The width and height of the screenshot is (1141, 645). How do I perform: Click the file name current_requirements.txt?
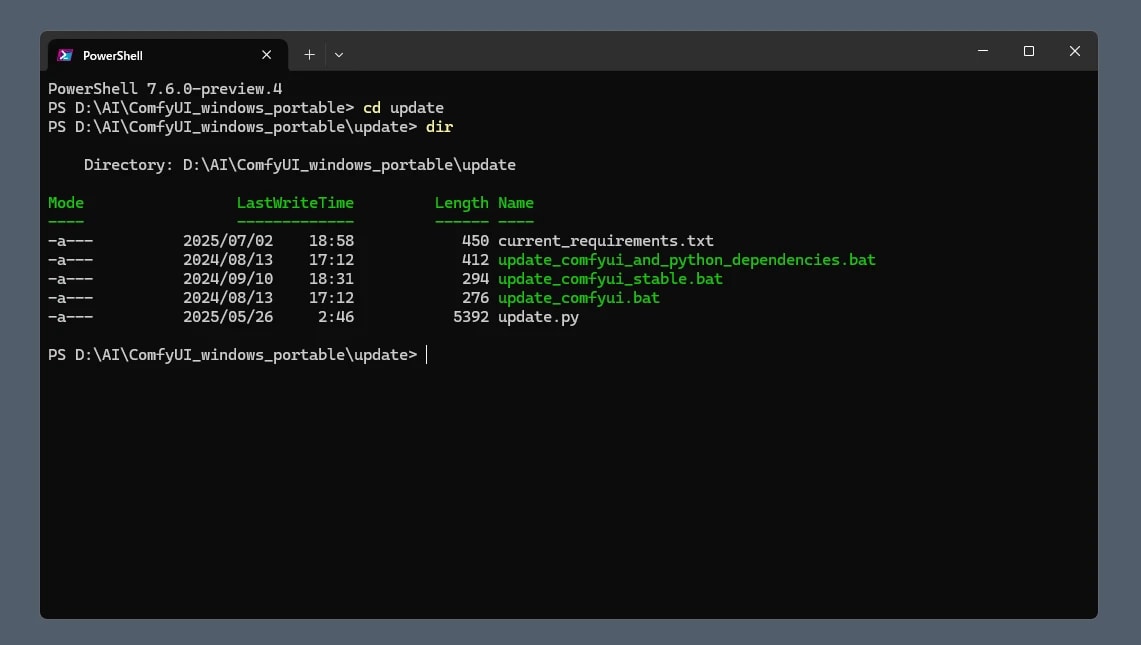coord(605,241)
